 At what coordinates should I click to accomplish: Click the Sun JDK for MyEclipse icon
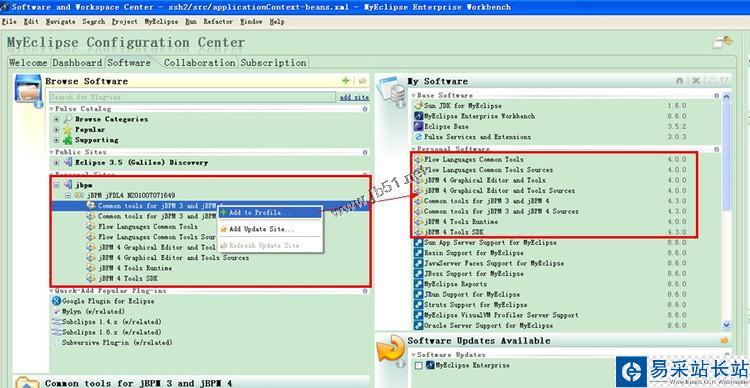[x=419, y=106]
